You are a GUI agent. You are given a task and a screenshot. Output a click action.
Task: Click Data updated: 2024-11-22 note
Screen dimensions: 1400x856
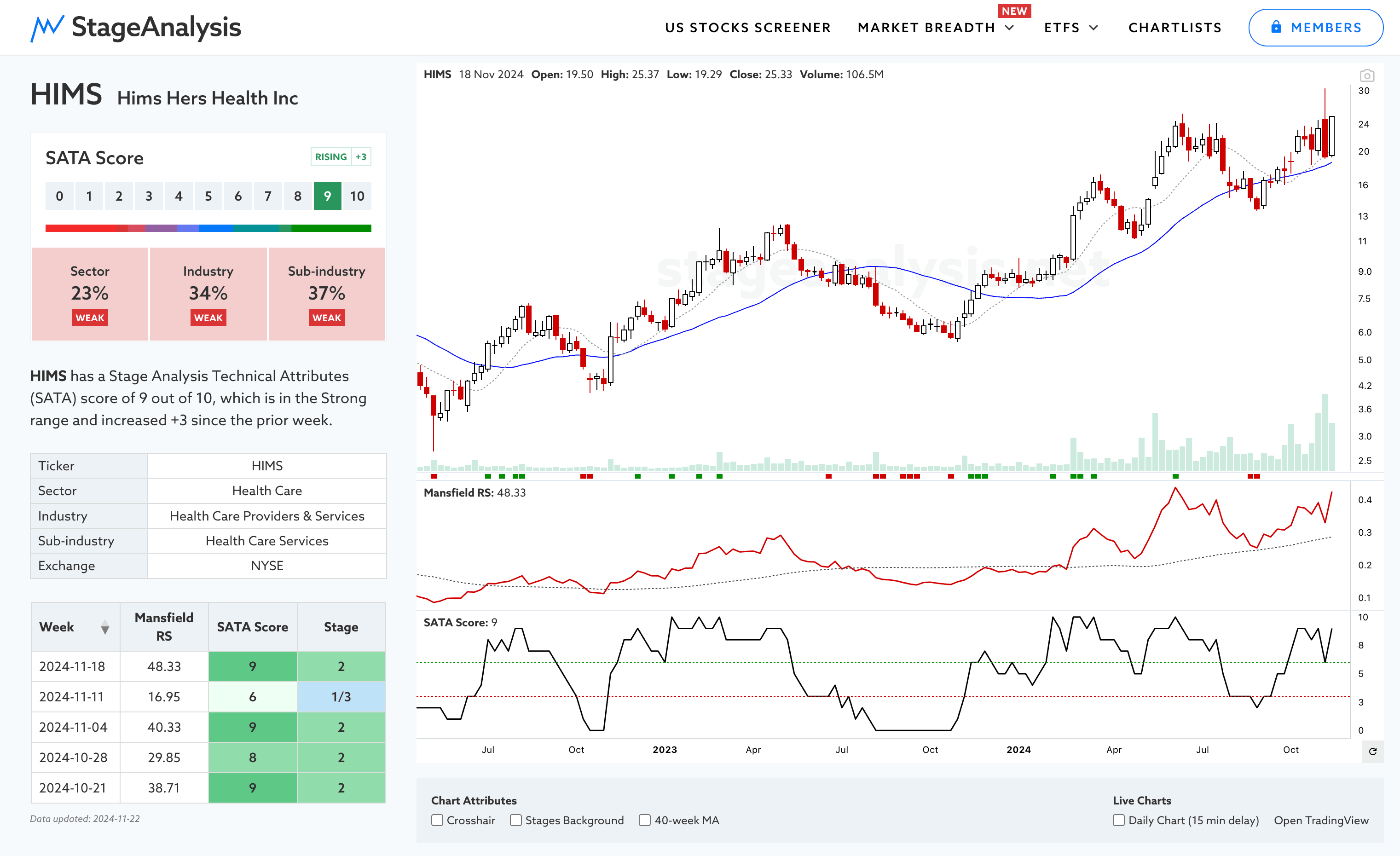[x=85, y=819]
